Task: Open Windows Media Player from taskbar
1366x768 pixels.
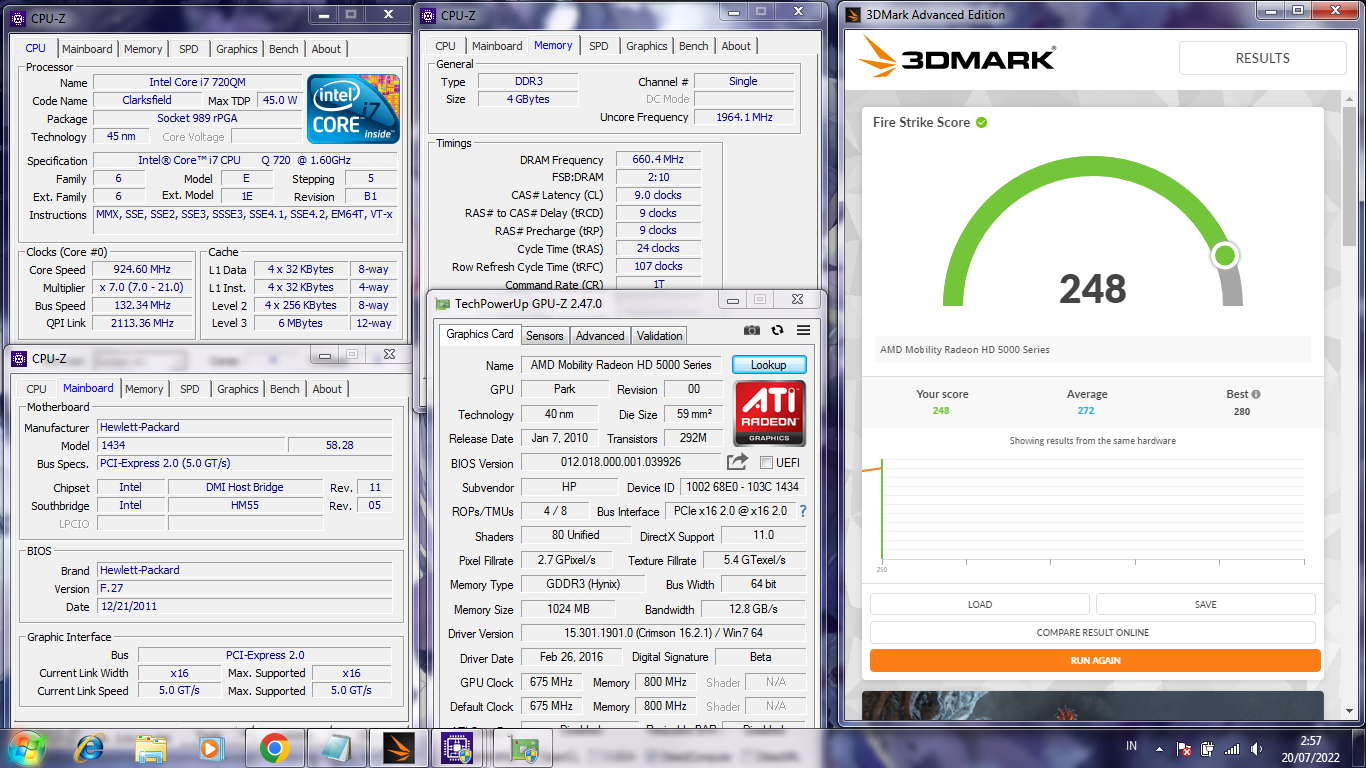Action: coord(210,748)
